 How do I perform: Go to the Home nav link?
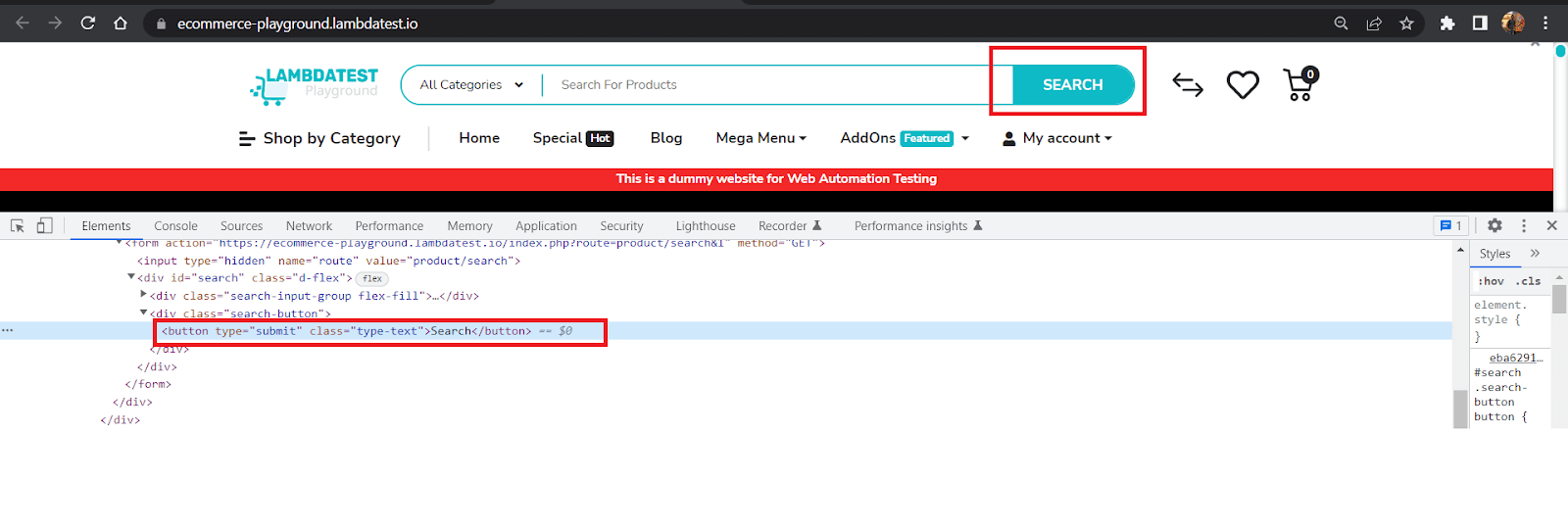[x=479, y=138]
